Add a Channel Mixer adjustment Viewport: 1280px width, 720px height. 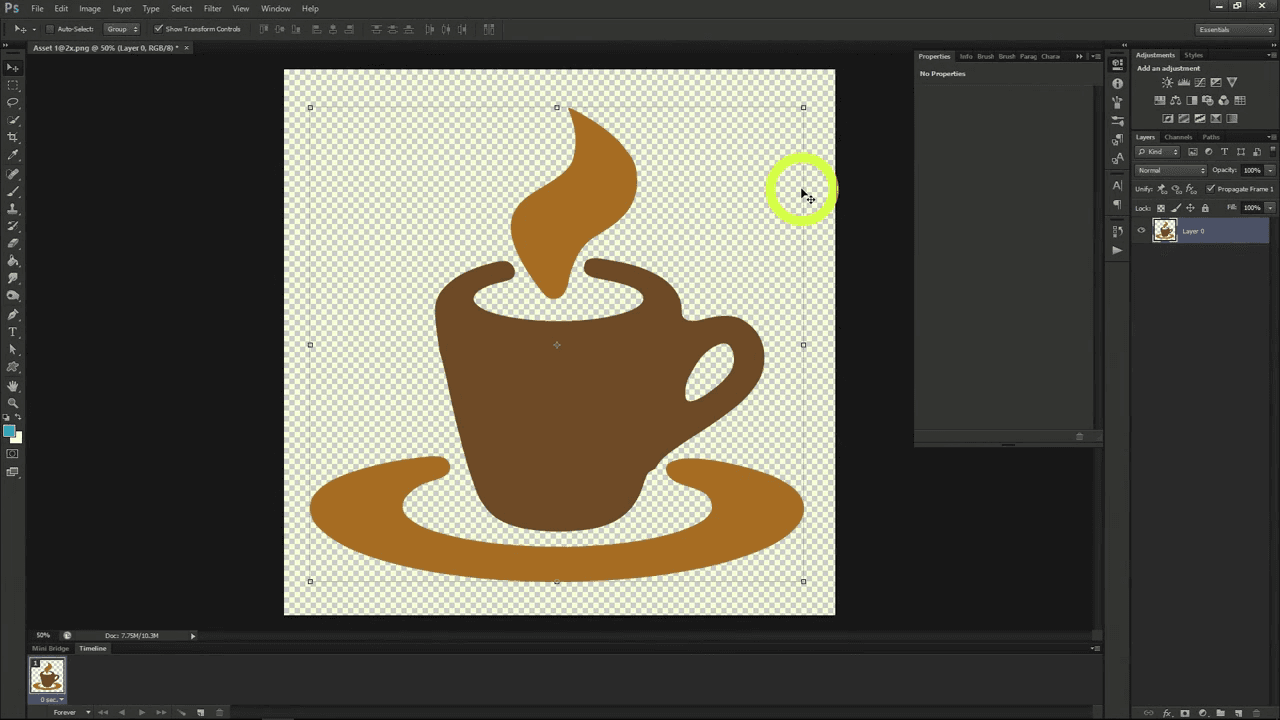click(x=1223, y=101)
